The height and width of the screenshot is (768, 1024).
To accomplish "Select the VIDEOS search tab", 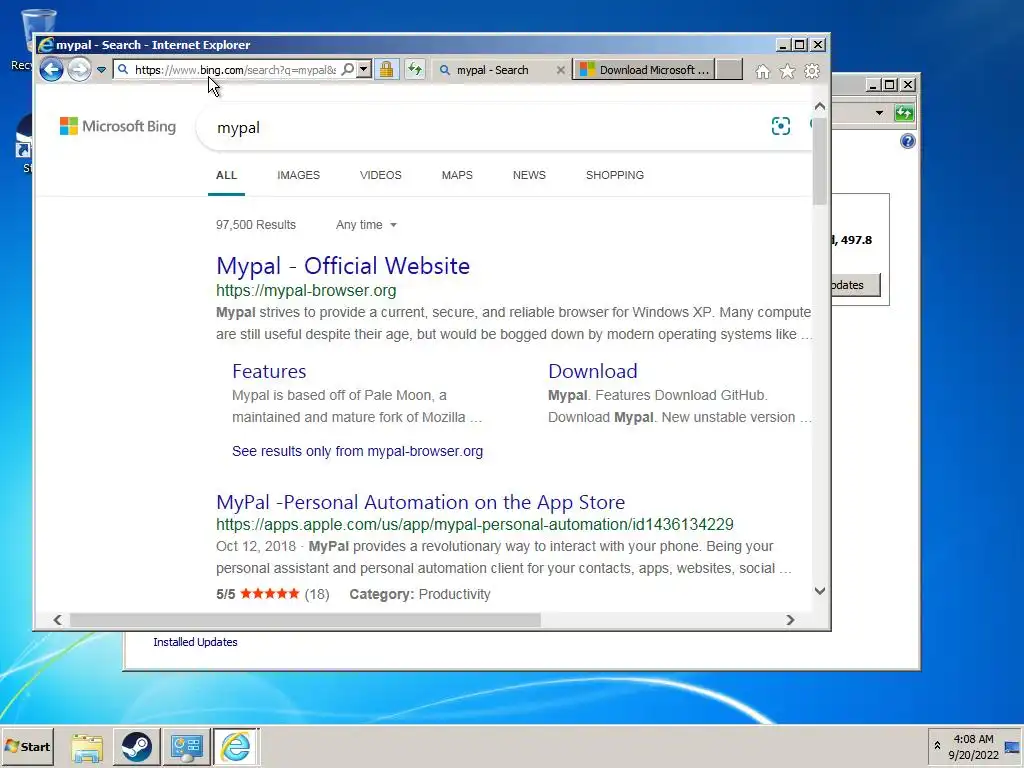I will 381,175.
